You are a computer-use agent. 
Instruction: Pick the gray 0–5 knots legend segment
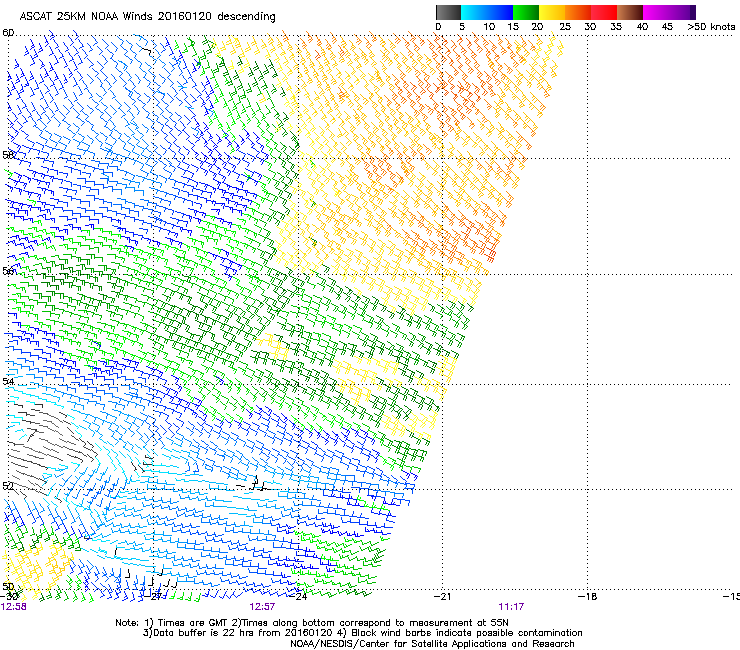tap(448, 12)
